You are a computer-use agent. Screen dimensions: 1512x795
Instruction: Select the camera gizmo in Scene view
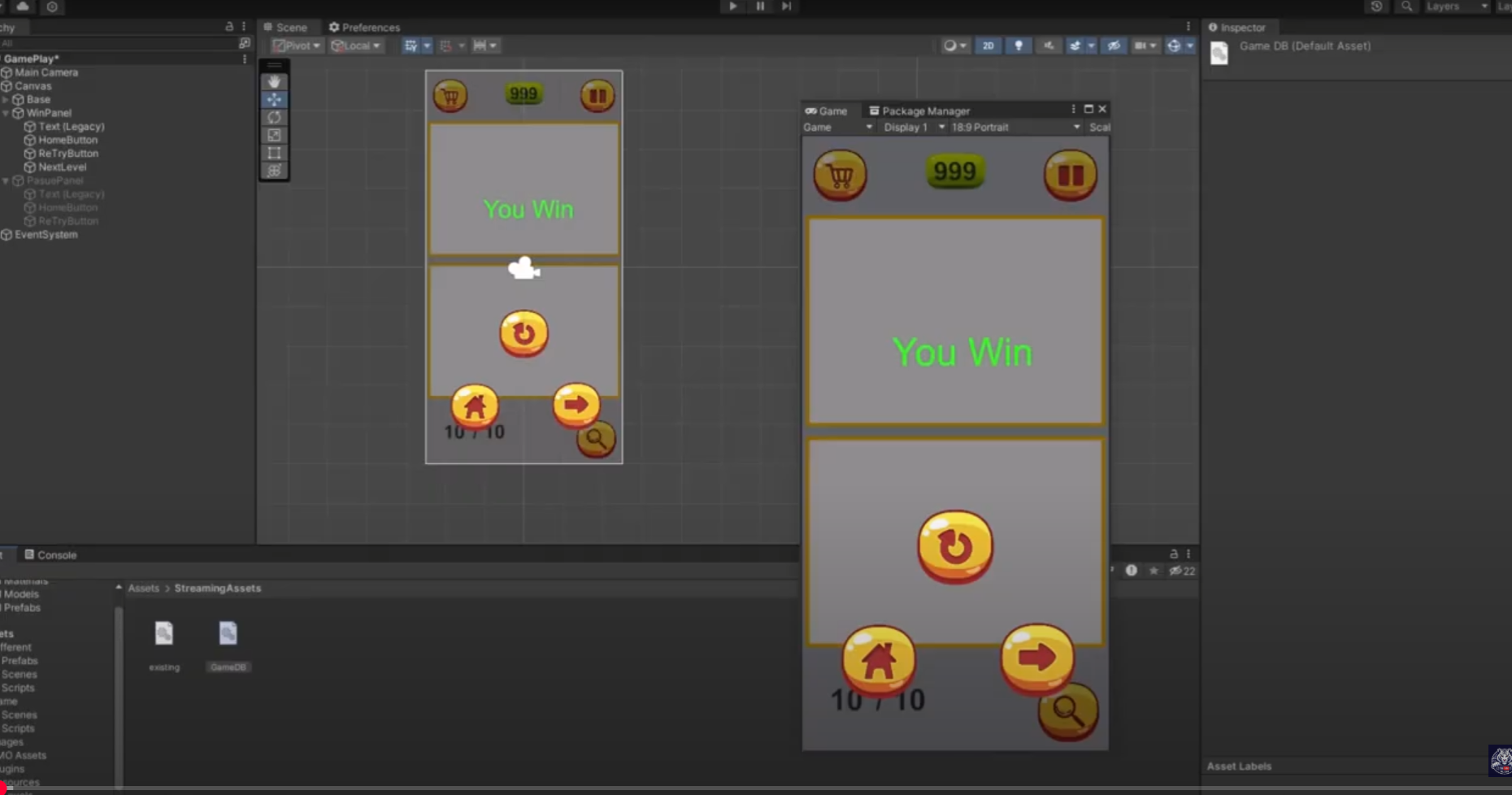click(x=524, y=267)
